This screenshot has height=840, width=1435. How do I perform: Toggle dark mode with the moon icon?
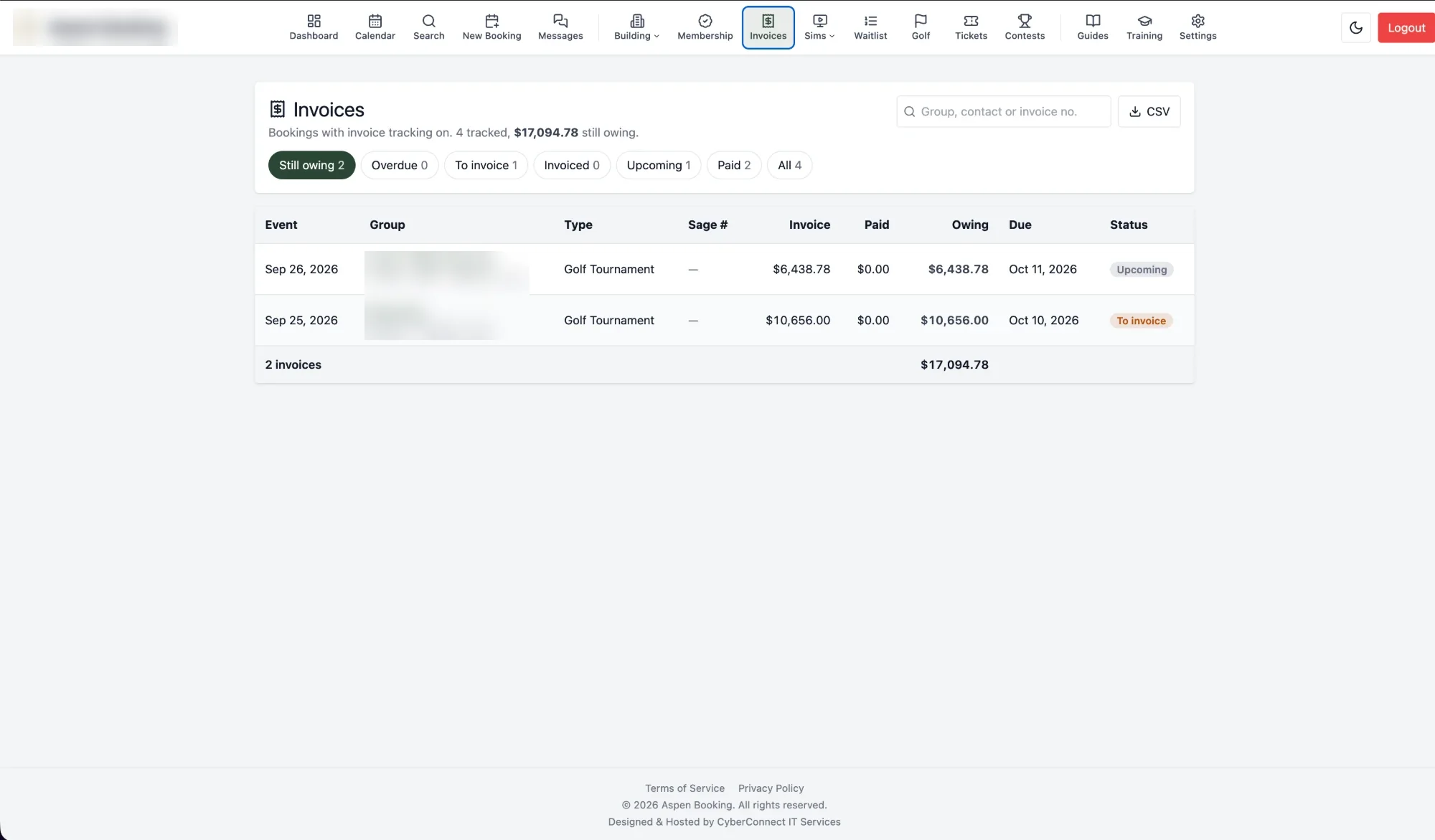[1355, 28]
